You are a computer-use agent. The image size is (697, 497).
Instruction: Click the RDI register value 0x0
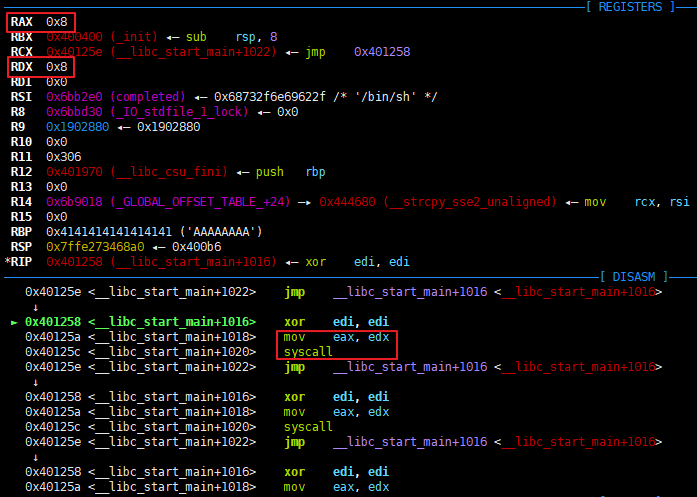coord(56,82)
